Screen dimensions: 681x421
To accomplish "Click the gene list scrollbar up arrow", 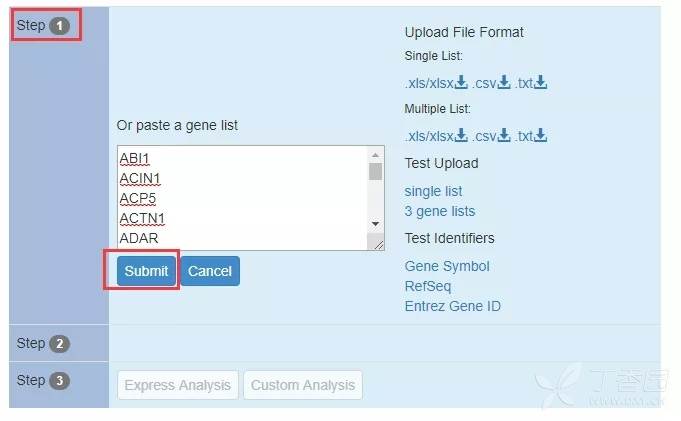I will click(x=375, y=155).
